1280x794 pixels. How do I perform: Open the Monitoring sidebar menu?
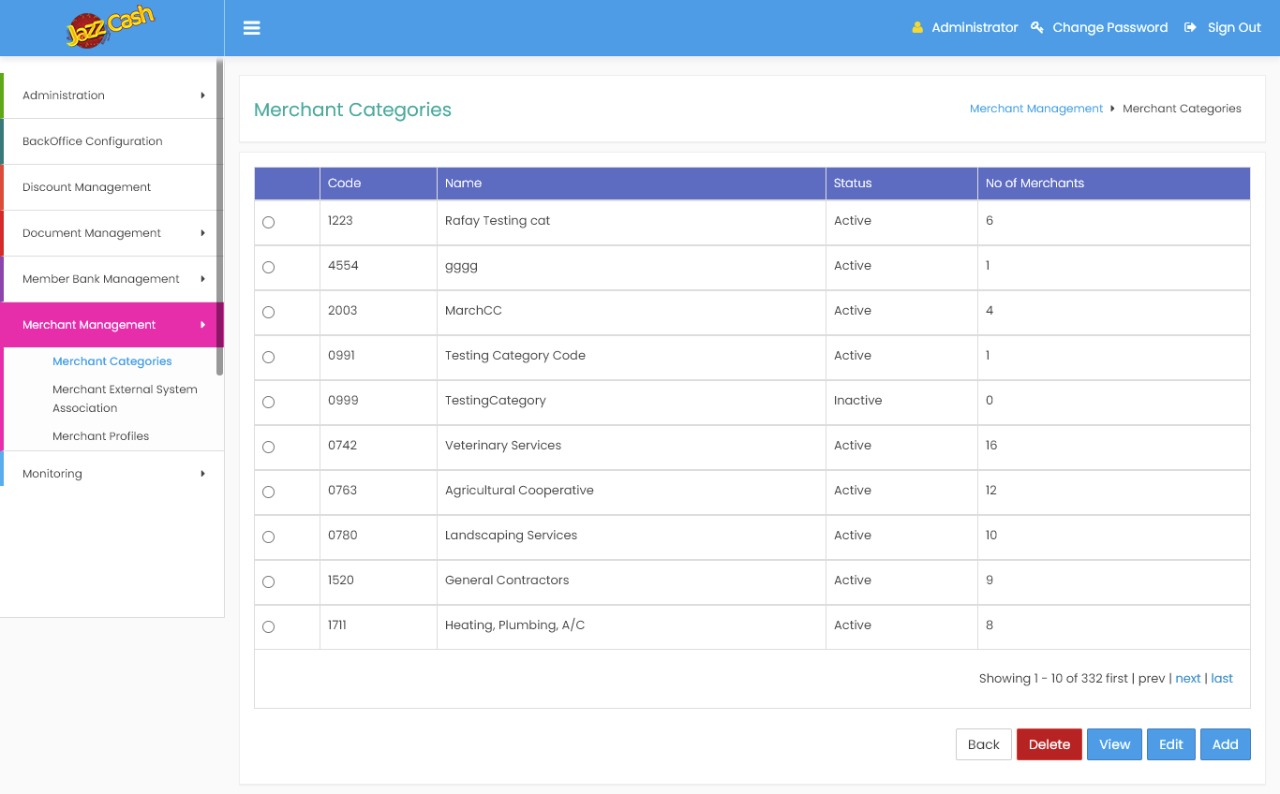click(x=112, y=474)
